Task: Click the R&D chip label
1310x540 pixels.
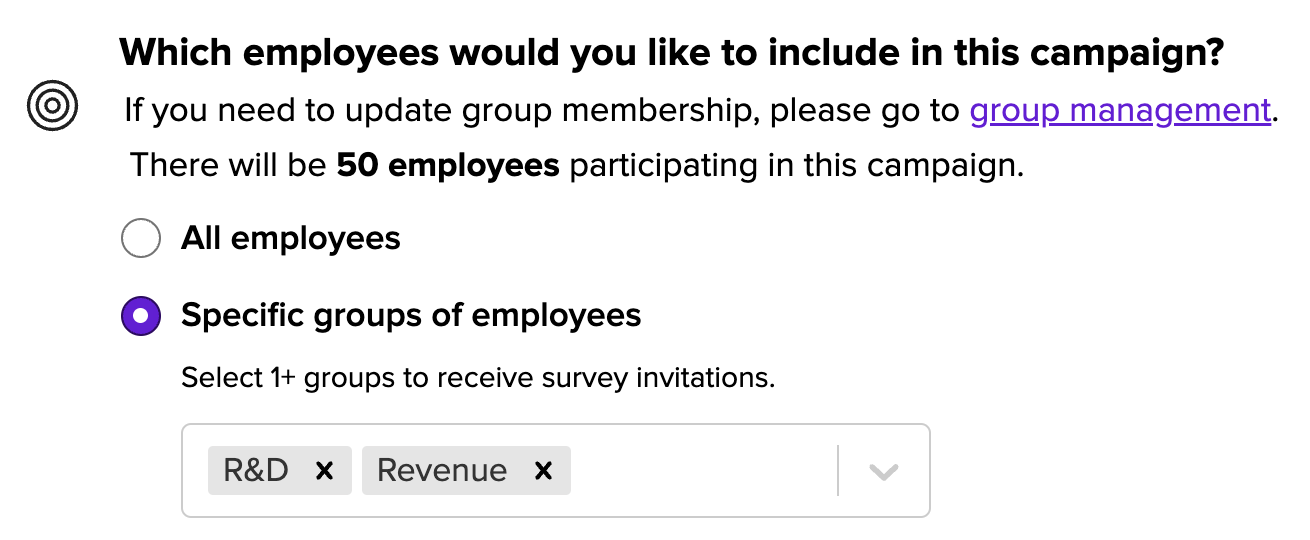Action: [256, 470]
